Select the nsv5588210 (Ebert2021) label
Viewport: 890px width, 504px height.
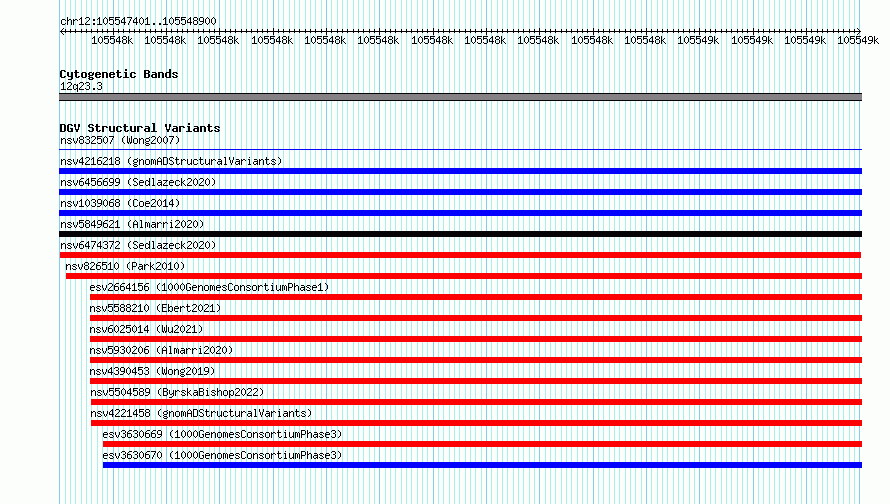click(x=155, y=308)
